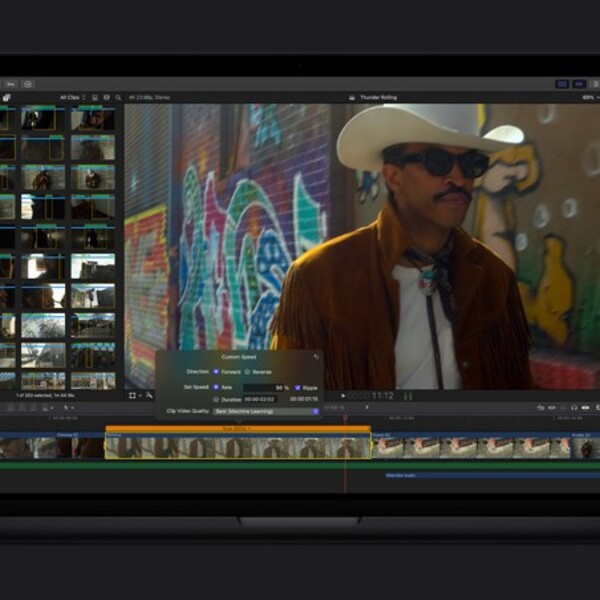Image resolution: width=600 pixels, height=600 pixels.
Task: Click the insert clip edit icon
Action: (22, 408)
